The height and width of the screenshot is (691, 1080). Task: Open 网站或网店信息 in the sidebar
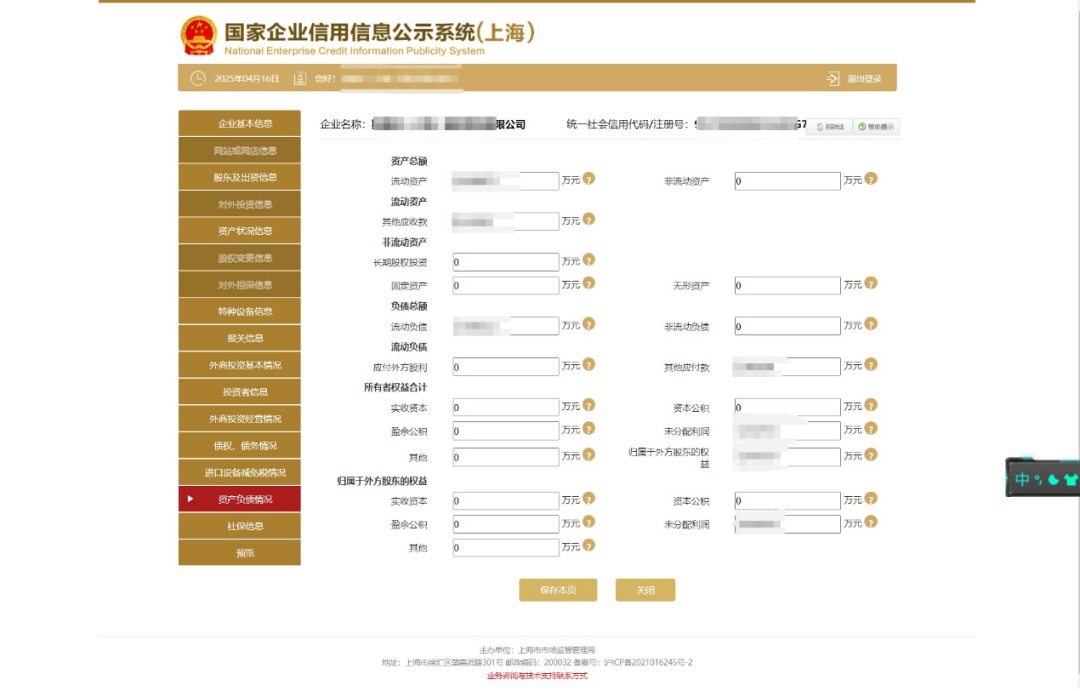(x=240, y=150)
